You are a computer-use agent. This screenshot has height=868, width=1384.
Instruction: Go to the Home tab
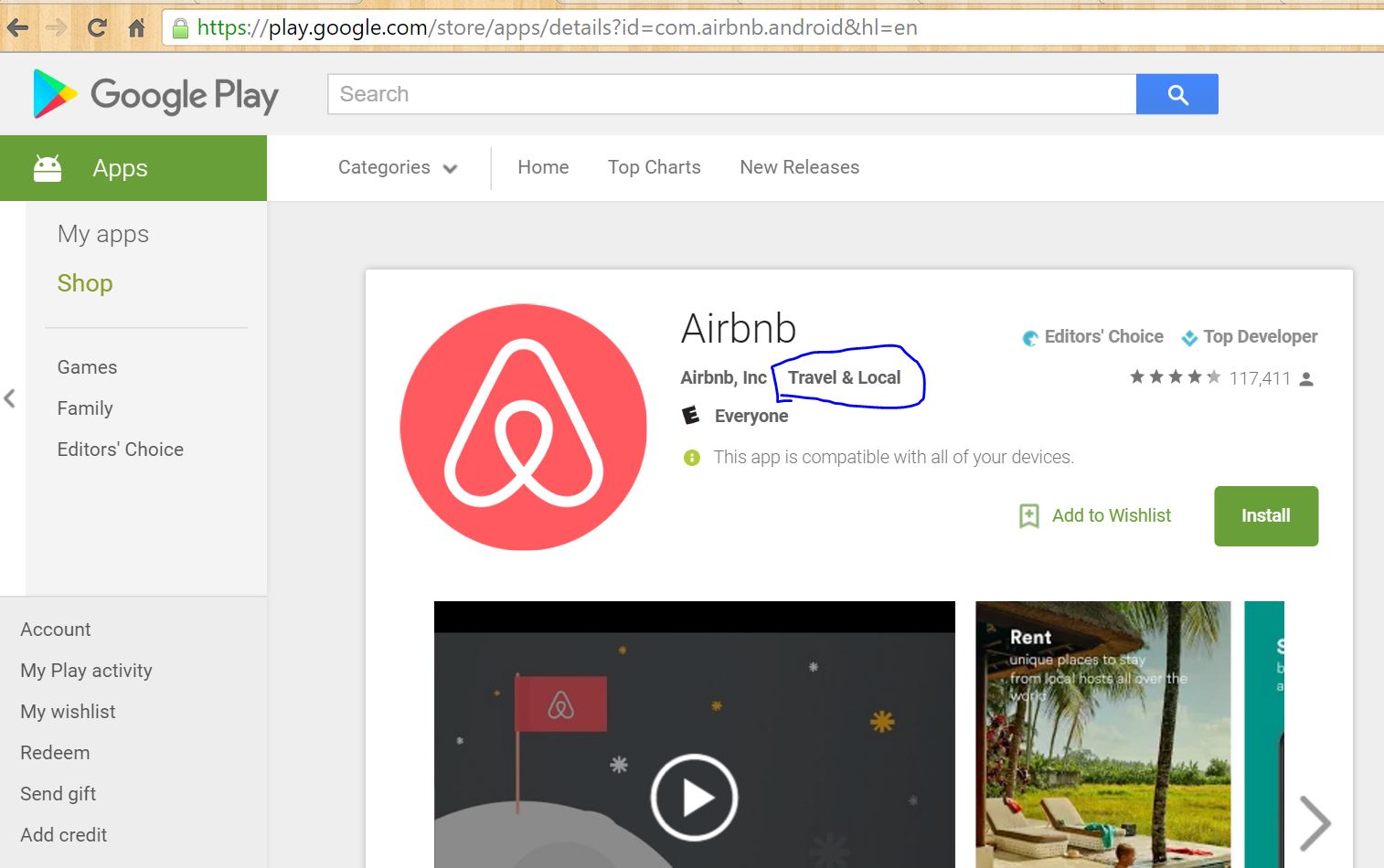point(543,167)
